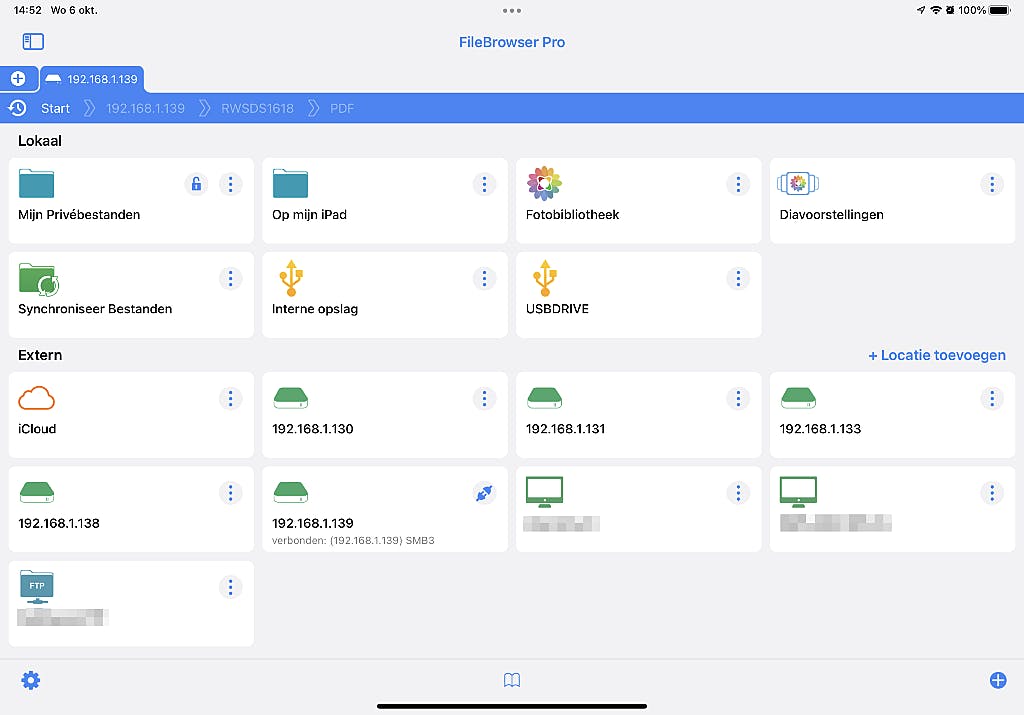Navigate to 192.168.1.139 breadcrumb
Screen dimensions: 1024x715
click(x=146, y=108)
